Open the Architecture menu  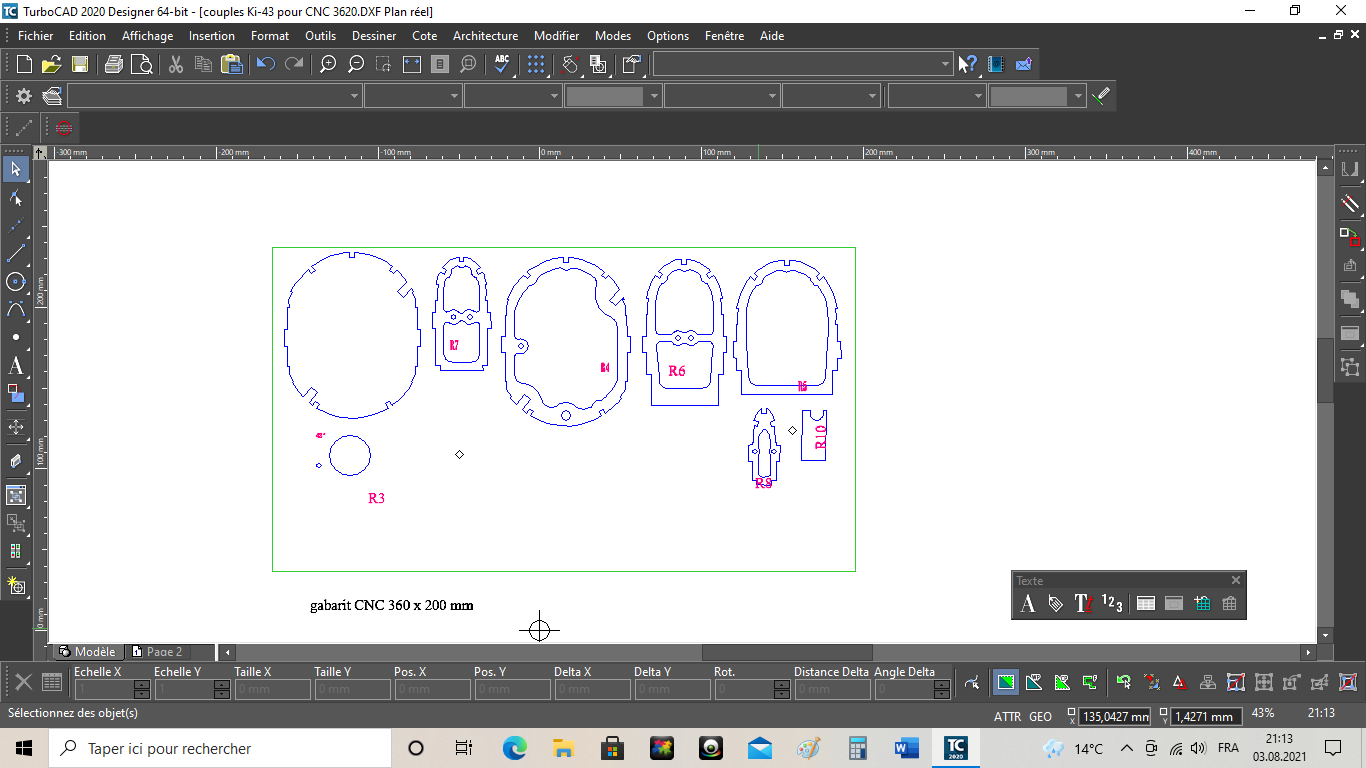[x=485, y=35]
